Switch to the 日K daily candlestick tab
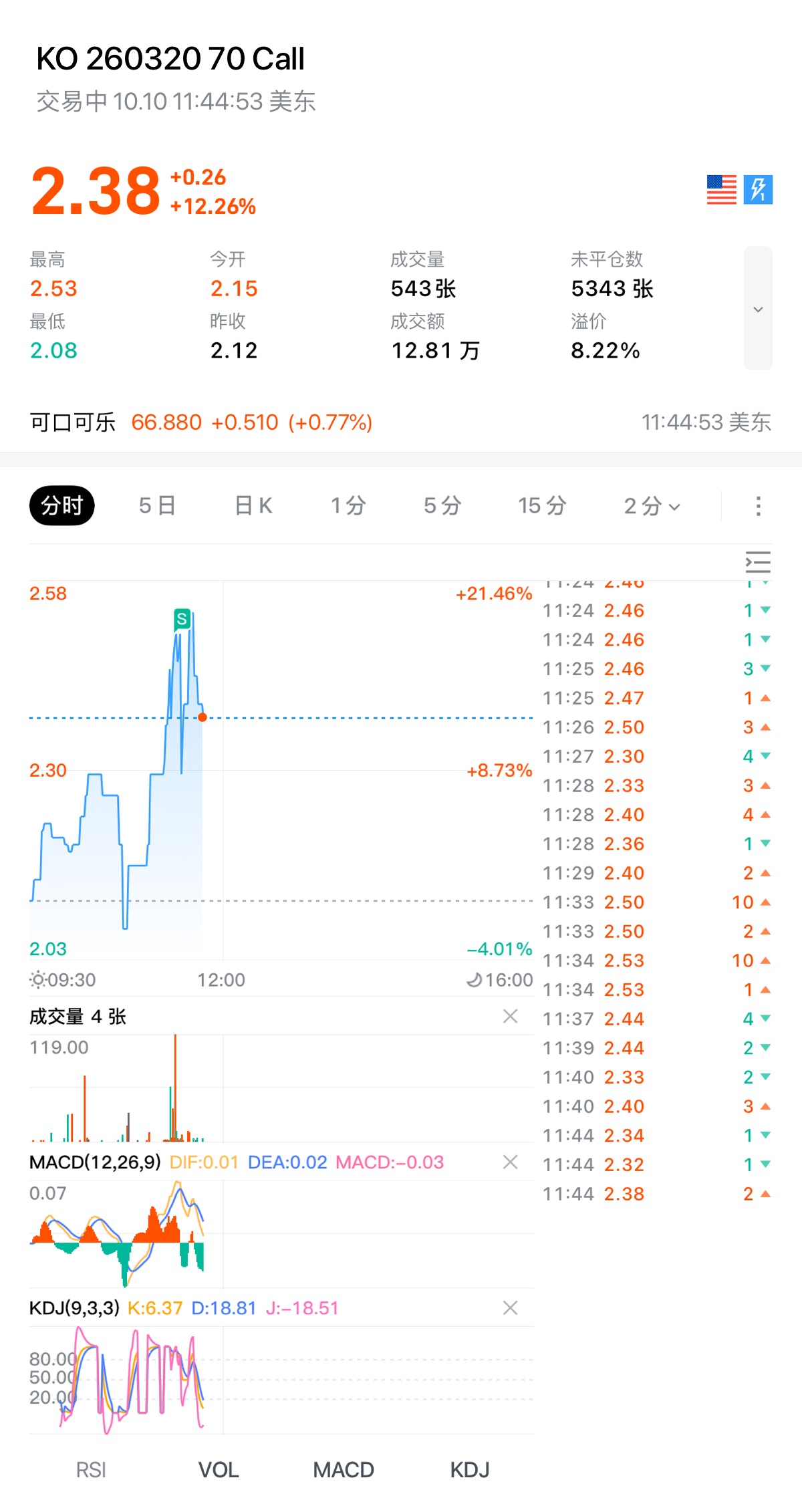Viewport: 802px width, 1512px height. (x=253, y=506)
